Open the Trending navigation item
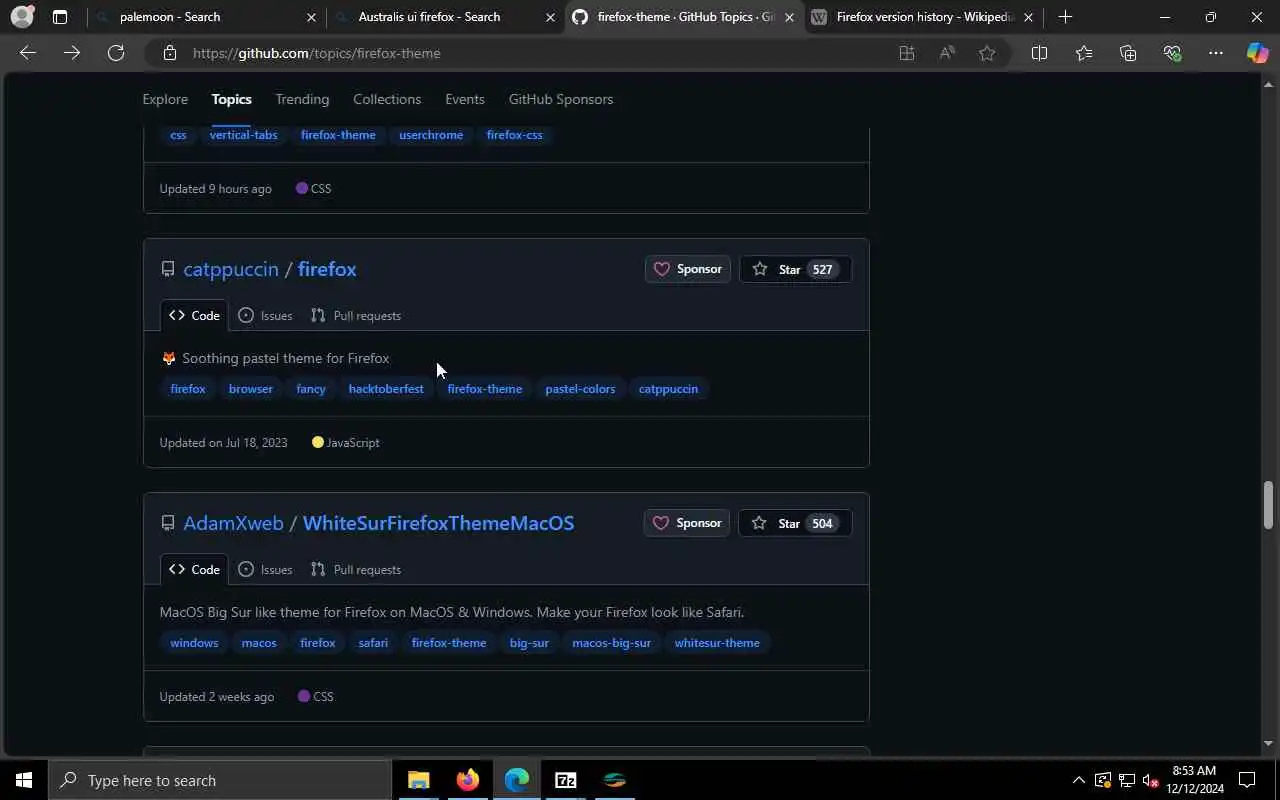Image resolution: width=1280 pixels, height=800 pixels. pos(302,99)
